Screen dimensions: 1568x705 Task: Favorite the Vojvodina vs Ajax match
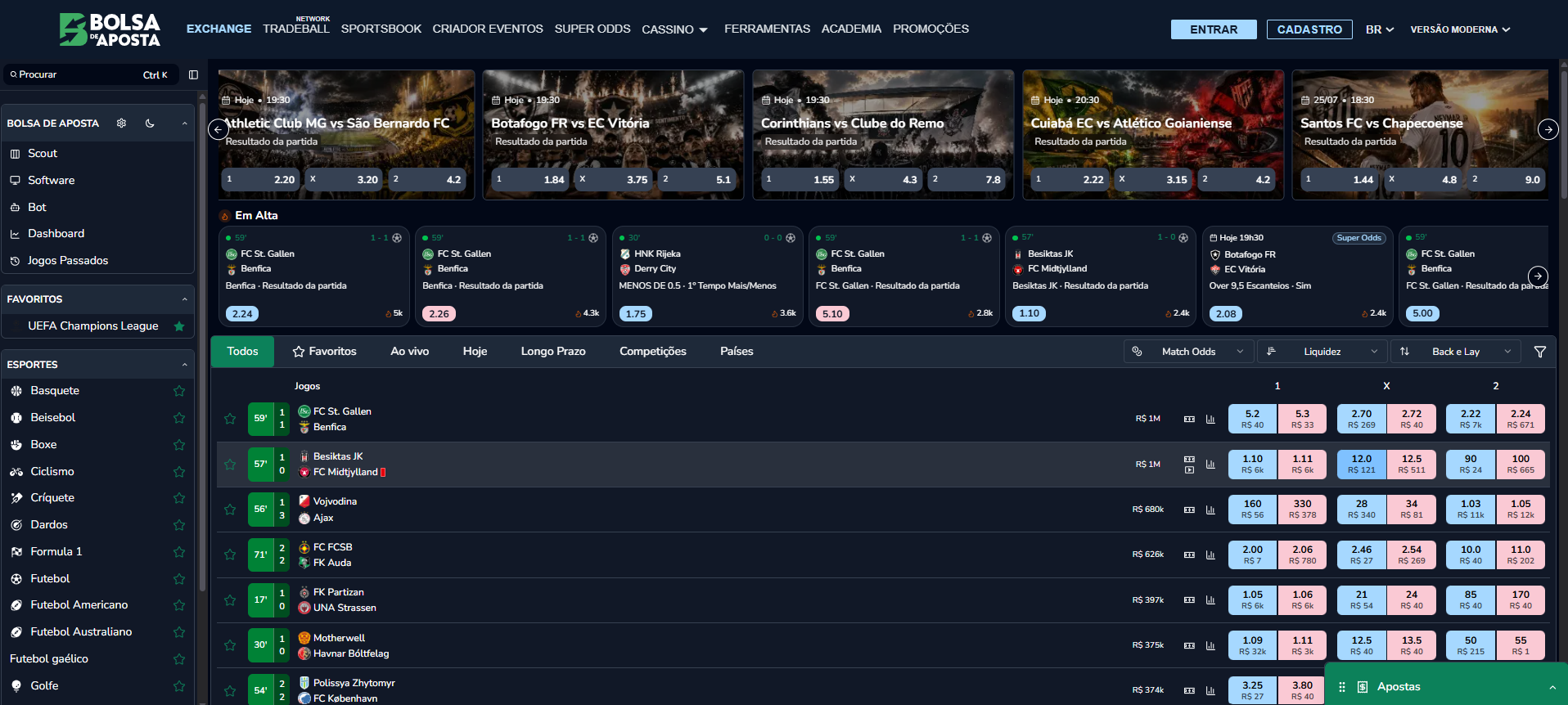(230, 510)
